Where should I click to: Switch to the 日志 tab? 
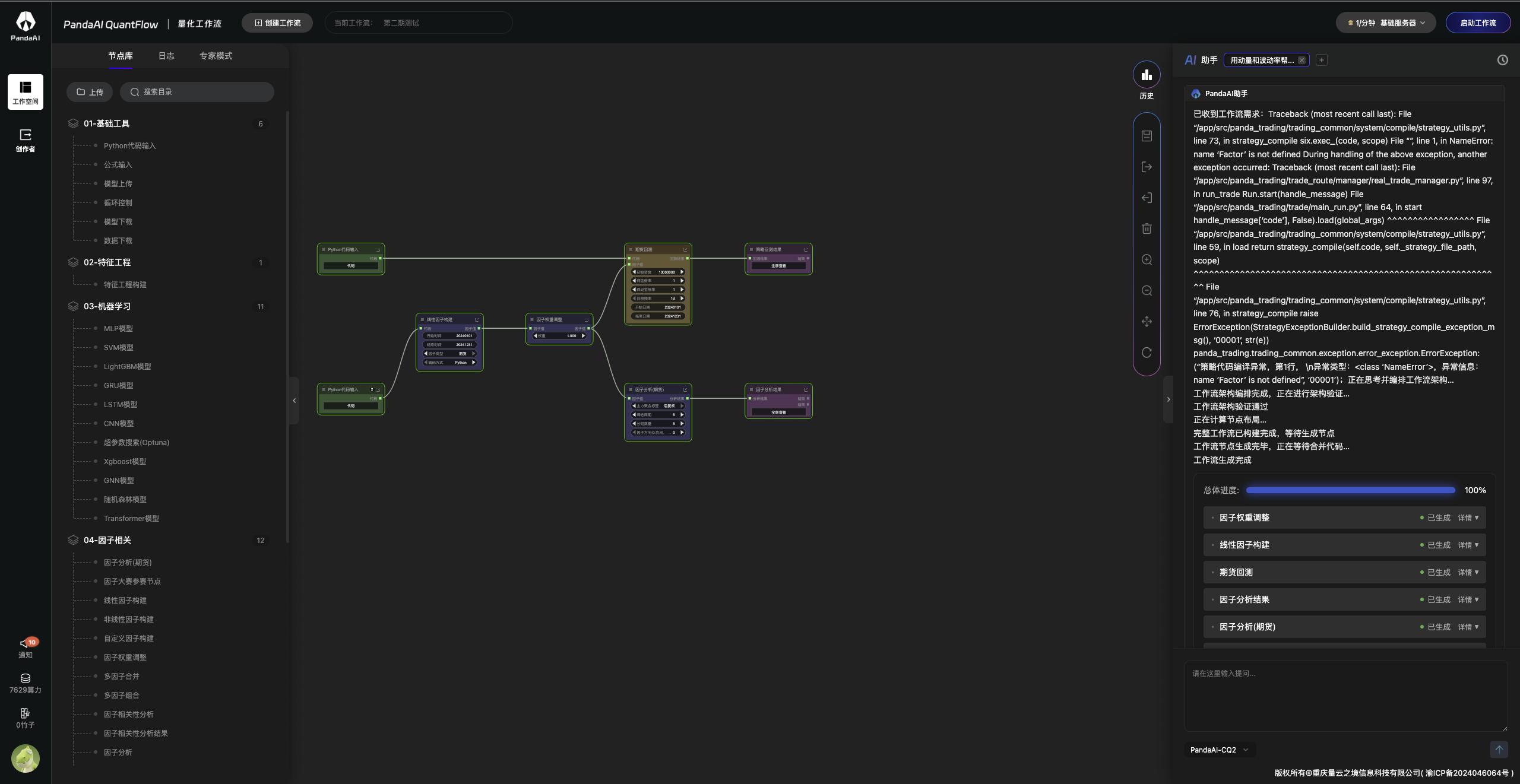[x=166, y=56]
